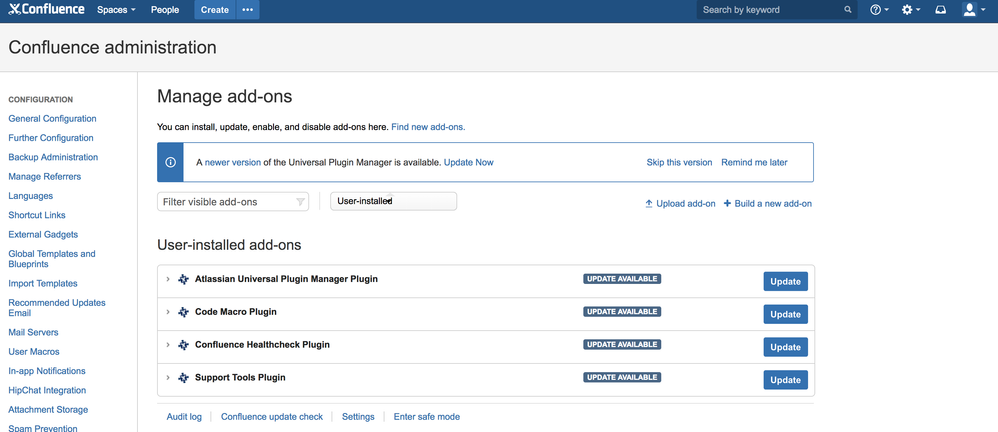Open Recommended Updates Email settings

pyautogui.click(x=57, y=308)
